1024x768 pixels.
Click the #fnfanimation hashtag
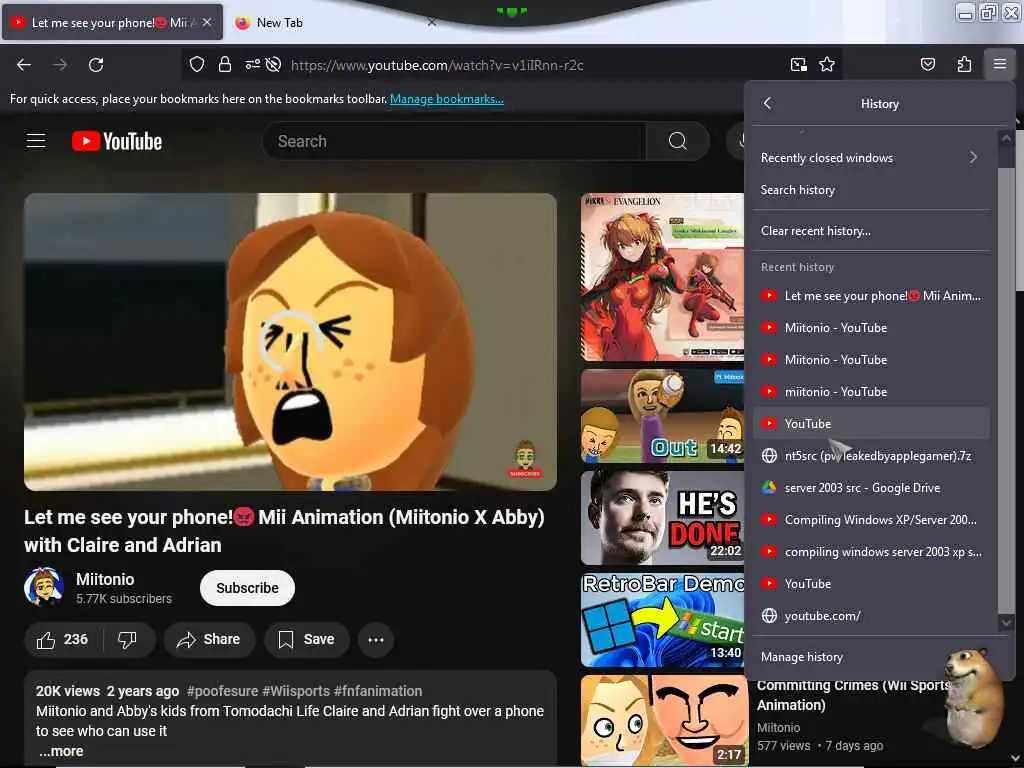point(378,691)
